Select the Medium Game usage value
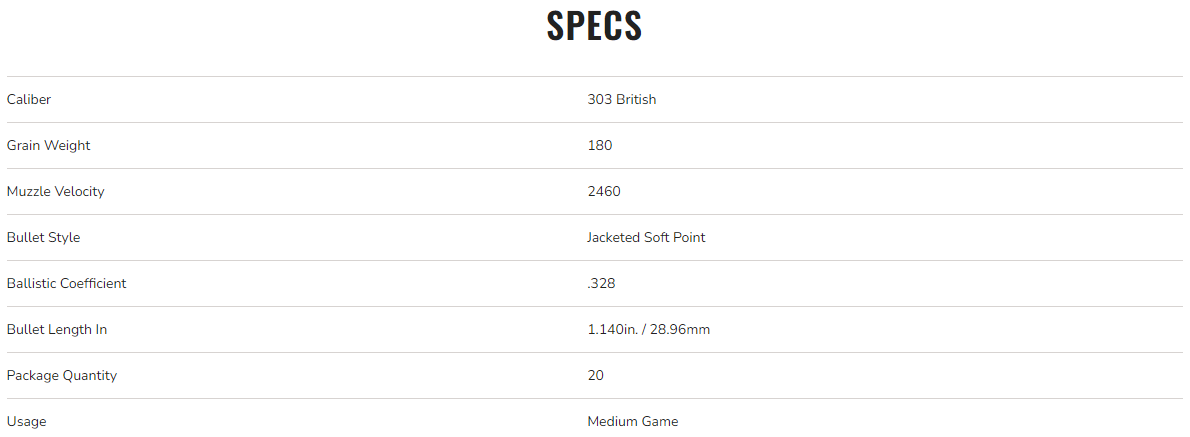This screenshot has width=1190, height=437. [632, 421]
